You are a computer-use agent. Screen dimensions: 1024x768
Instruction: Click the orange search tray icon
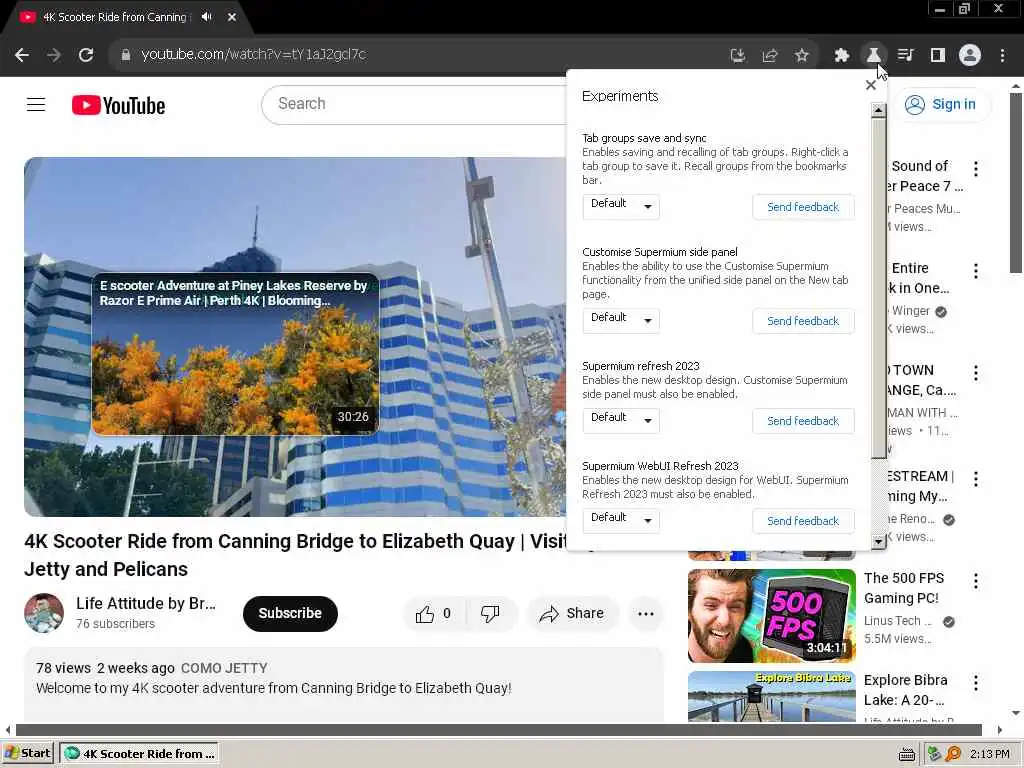pyautogui.click(x=953, y=754)
